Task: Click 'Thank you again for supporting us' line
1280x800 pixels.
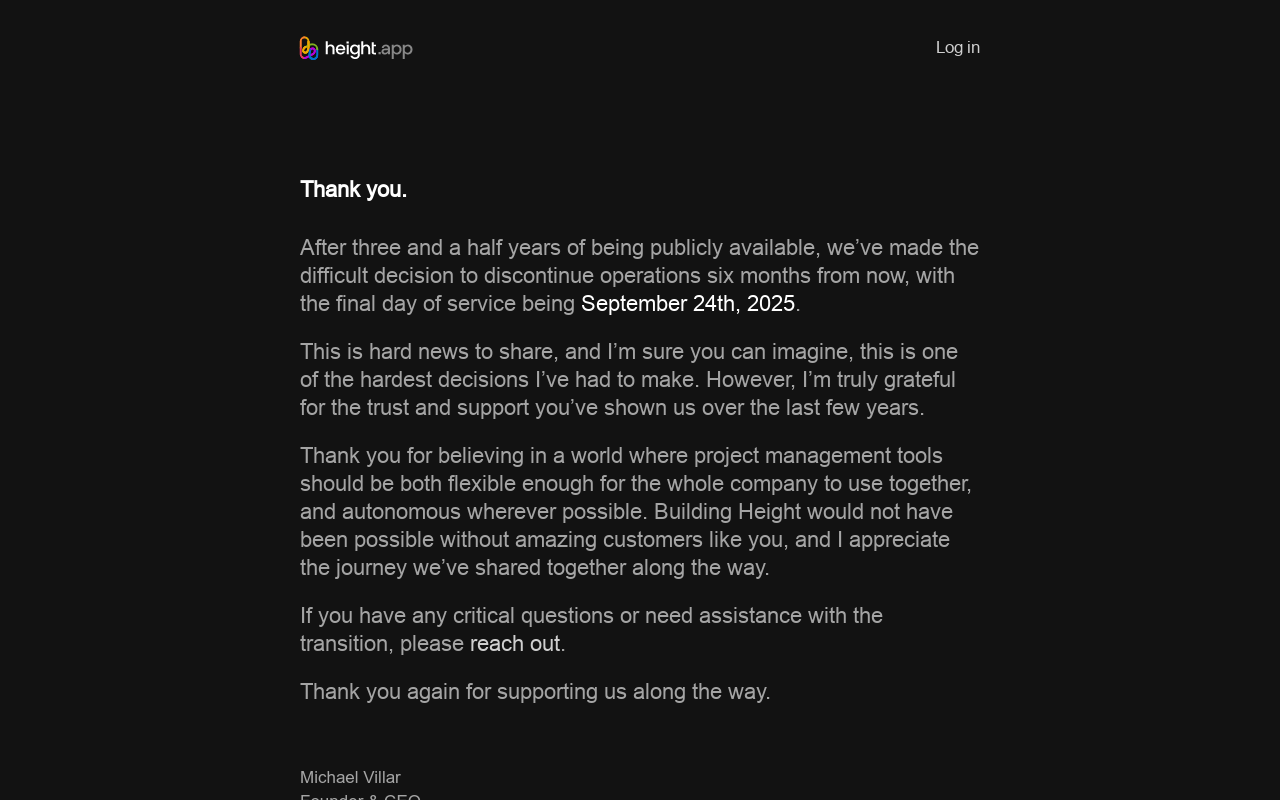Action: click(x=535, y=692)
